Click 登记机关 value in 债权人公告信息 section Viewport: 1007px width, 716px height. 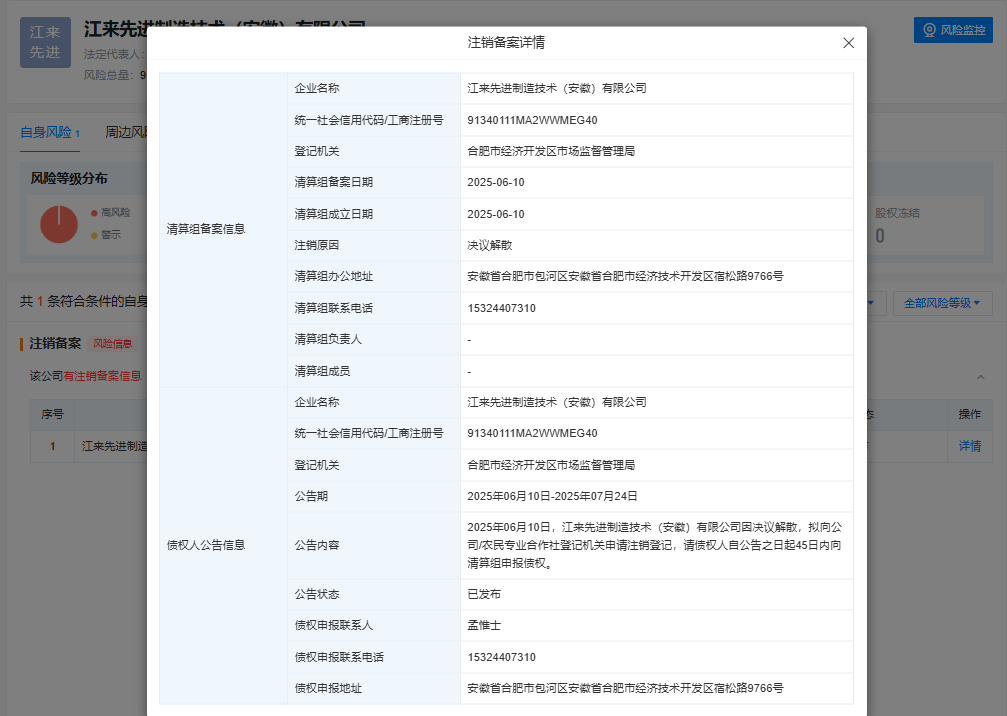tap(551, 465)
